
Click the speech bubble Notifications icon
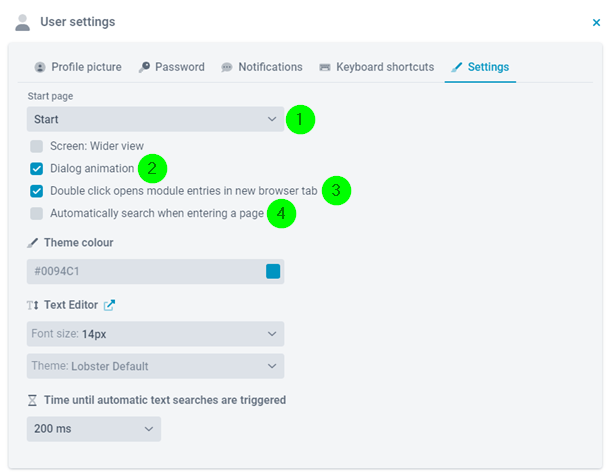click(x=227, y=68)
